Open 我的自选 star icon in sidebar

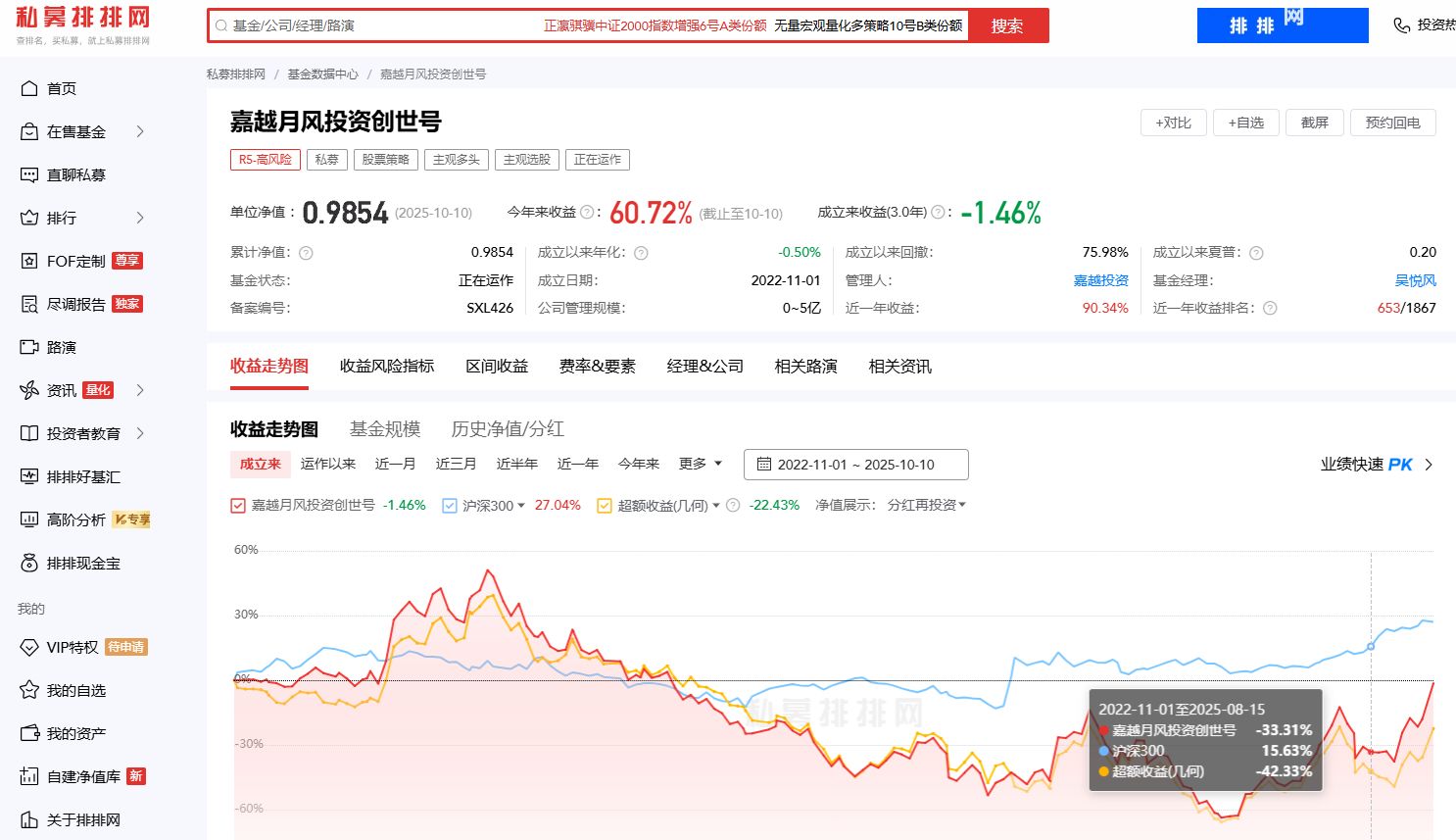click(x=29, y=690)
